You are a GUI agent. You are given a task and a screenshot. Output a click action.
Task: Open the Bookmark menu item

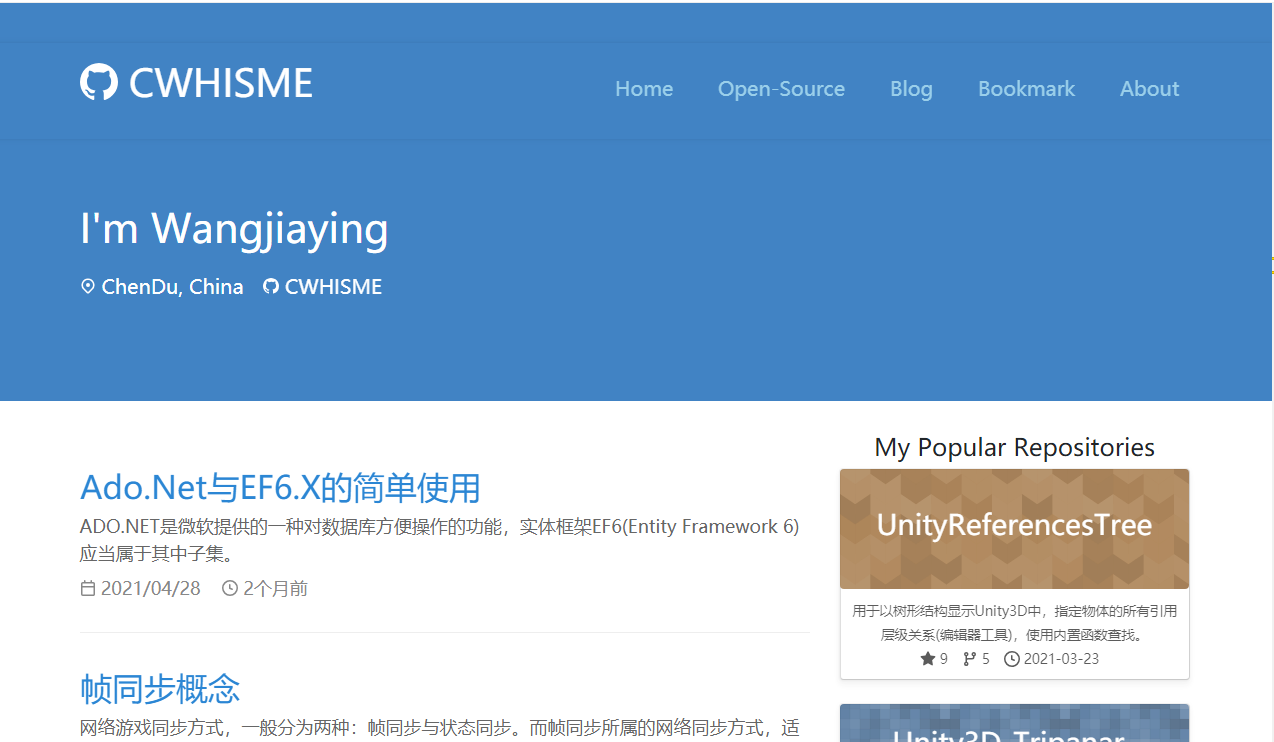(1026, 89)
